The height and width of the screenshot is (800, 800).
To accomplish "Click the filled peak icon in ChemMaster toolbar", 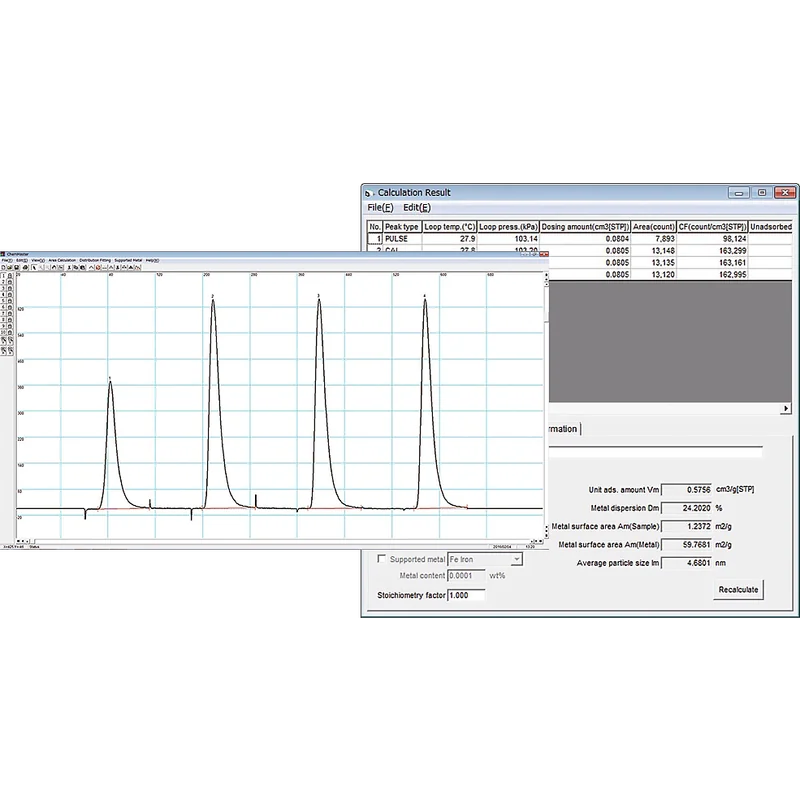I will click(131, 267).
